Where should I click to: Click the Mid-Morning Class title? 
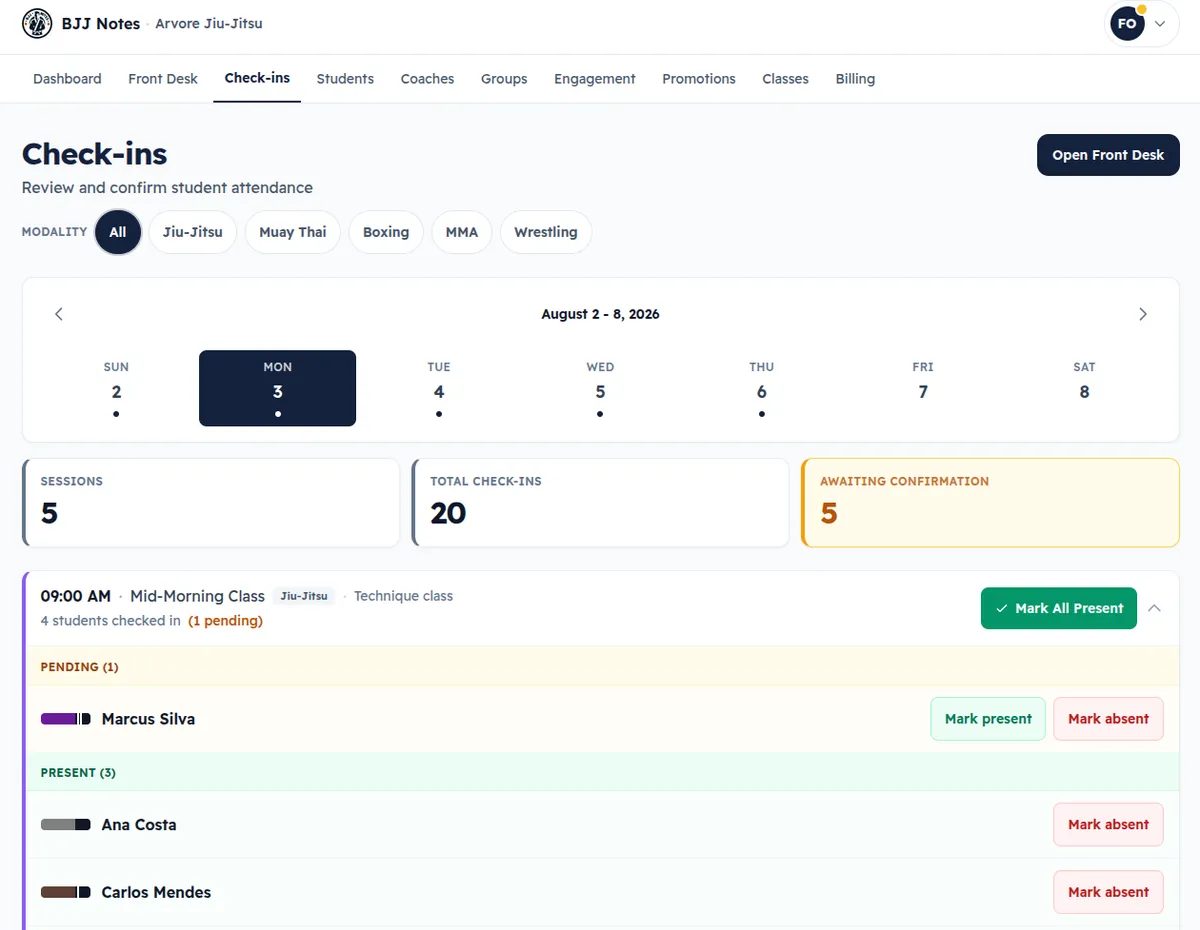[x=197, y=596]
